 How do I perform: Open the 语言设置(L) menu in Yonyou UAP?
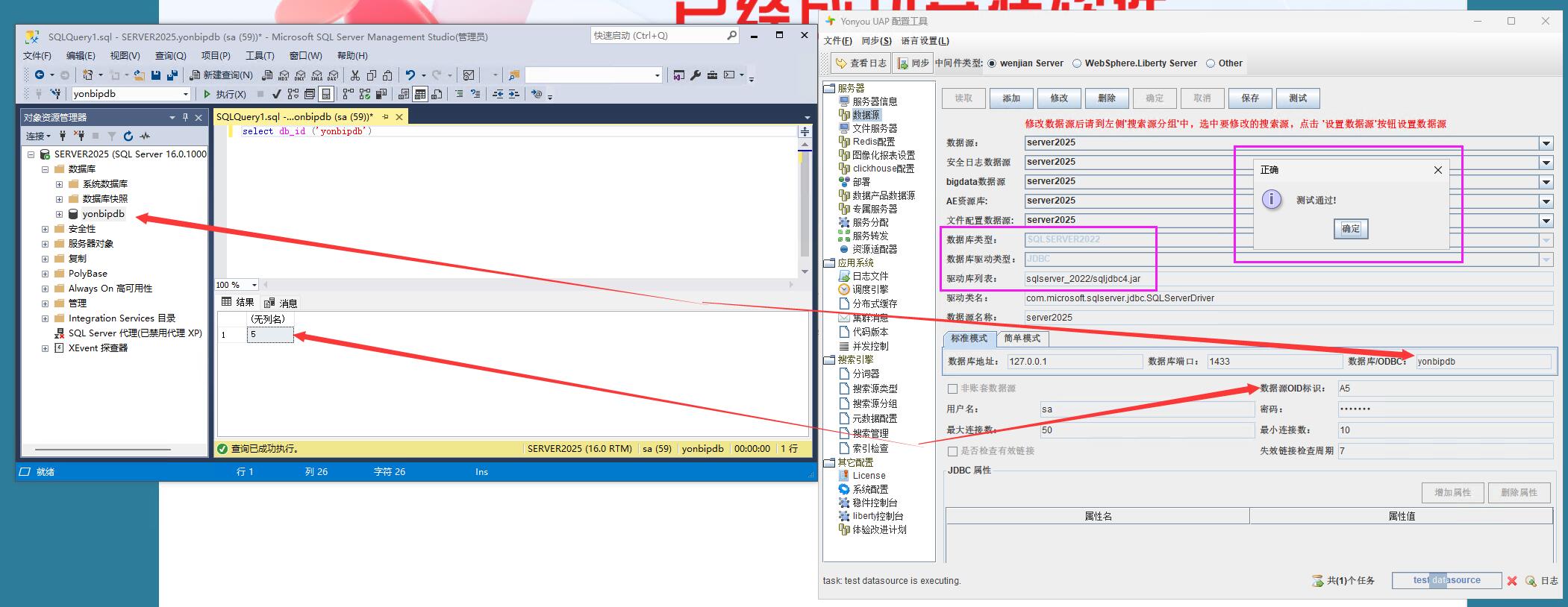(925, 41)
